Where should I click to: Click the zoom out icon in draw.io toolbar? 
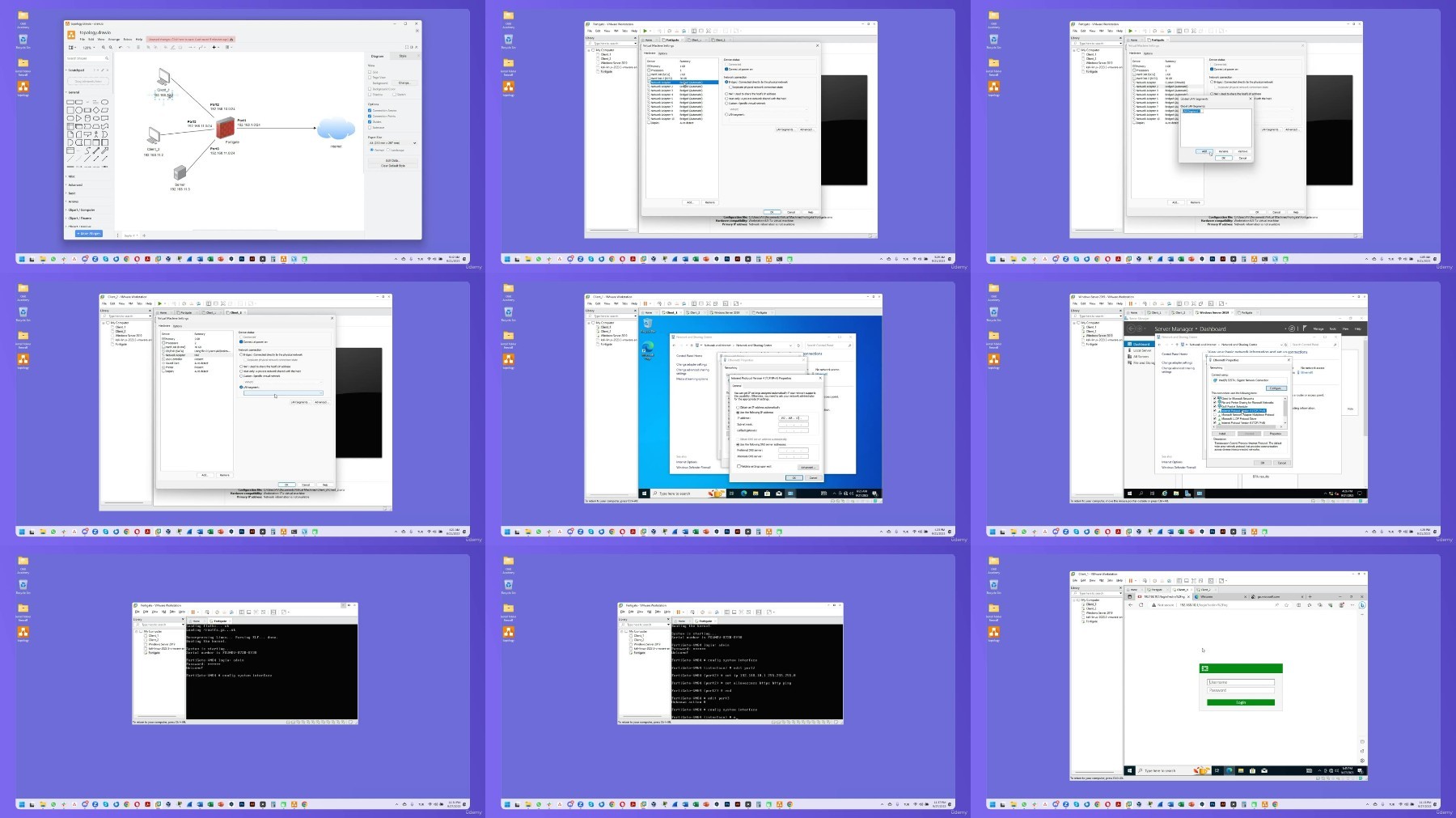click(x=111, y=47)
